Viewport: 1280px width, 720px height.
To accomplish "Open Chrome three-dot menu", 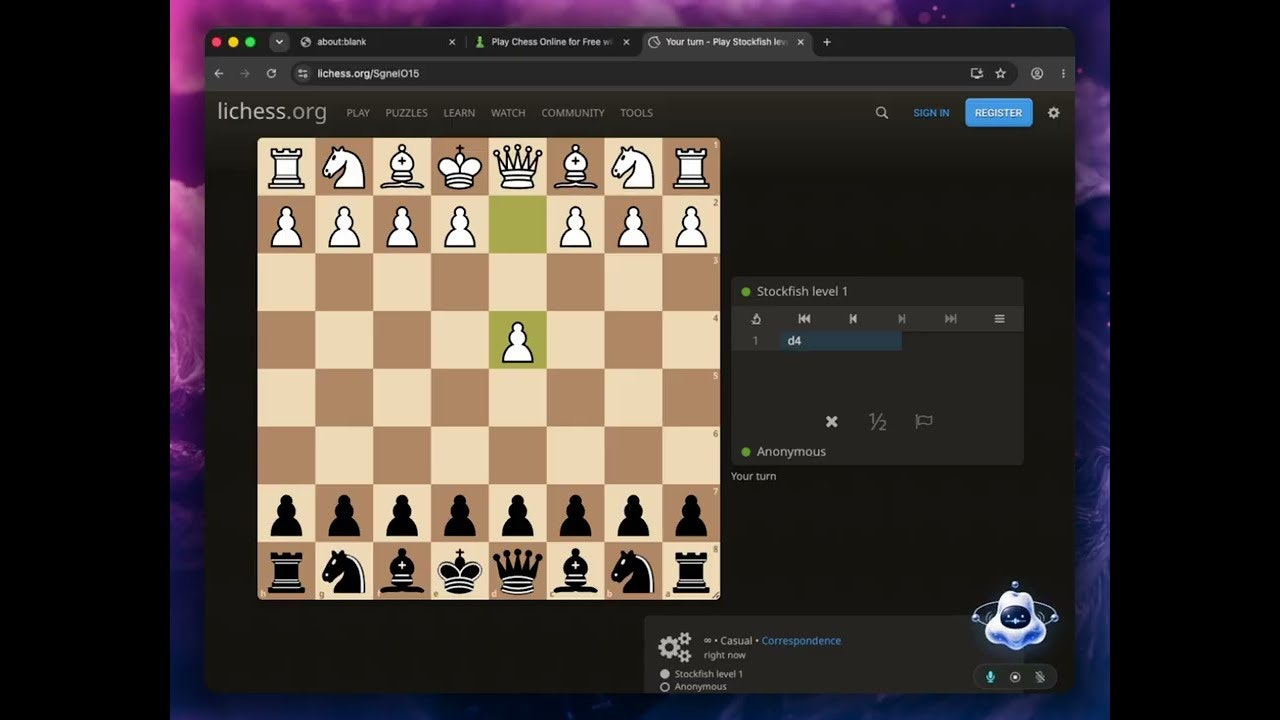I will (x=1062, y=73).
